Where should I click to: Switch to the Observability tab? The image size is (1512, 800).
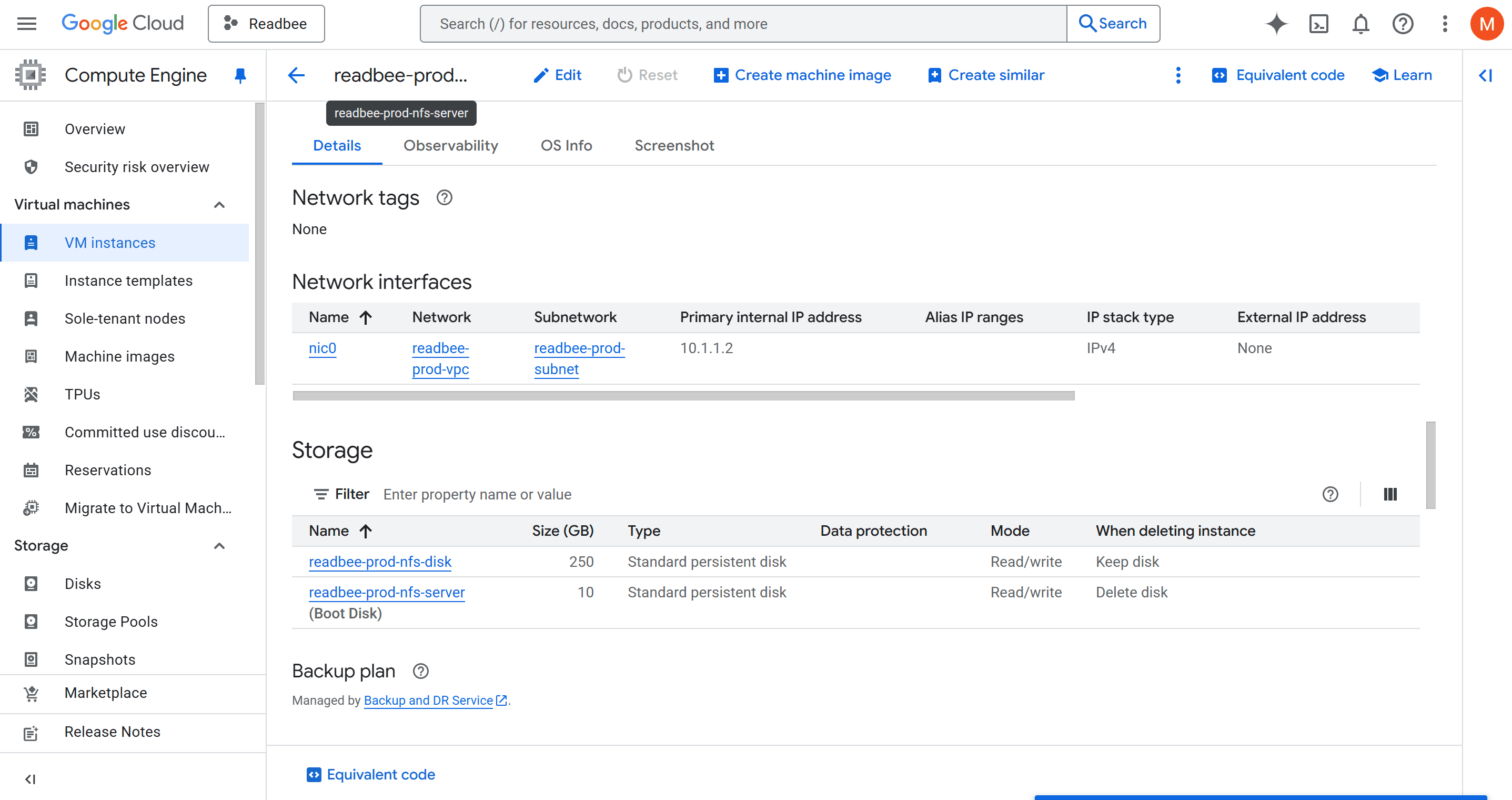tap(450, 146)
